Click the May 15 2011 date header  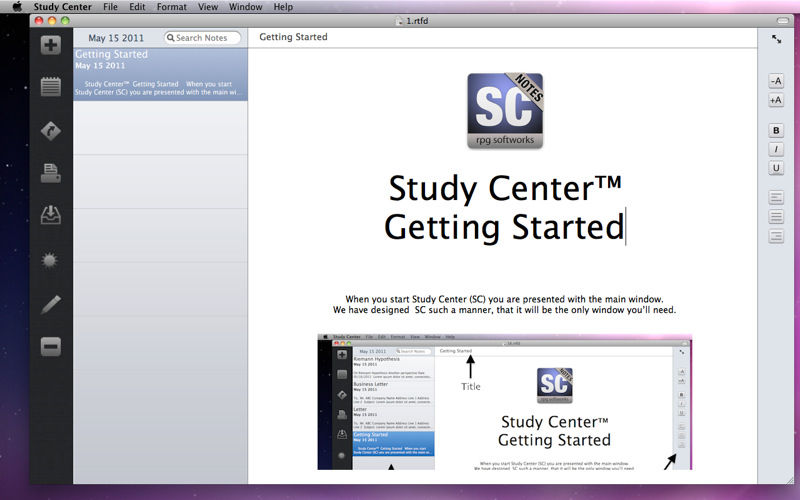(116, 38)
